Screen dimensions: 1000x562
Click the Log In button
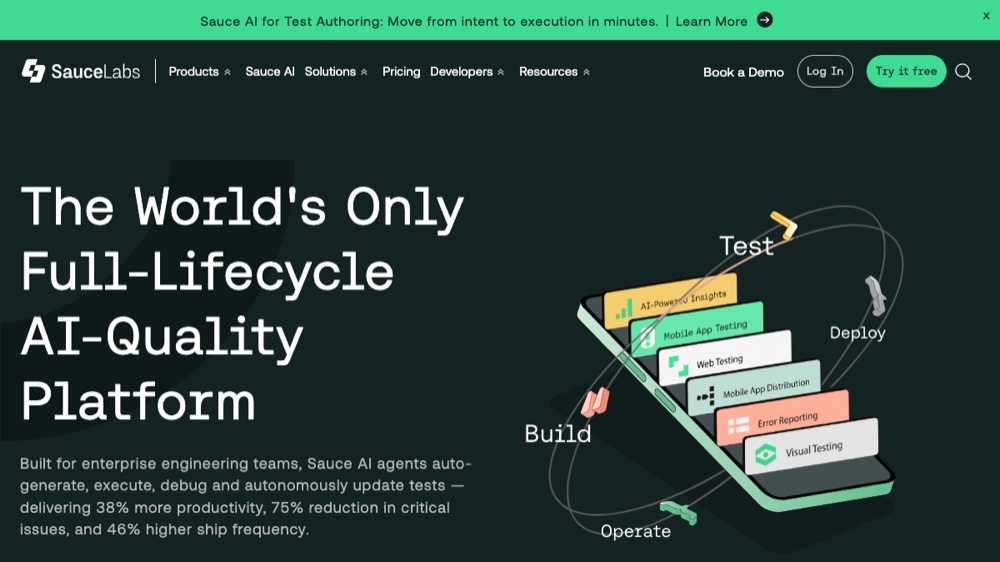[825, 71]
